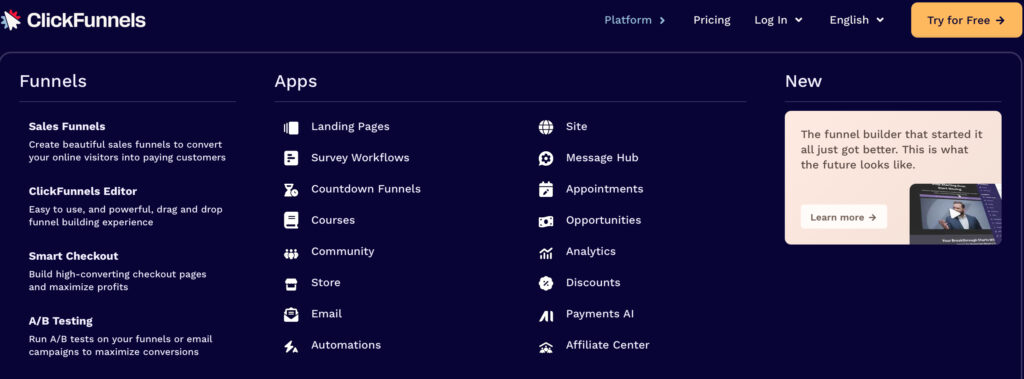Click the Payments AI icon
Viewport: 1024px width, 379px height.
(x=546, y=316)
